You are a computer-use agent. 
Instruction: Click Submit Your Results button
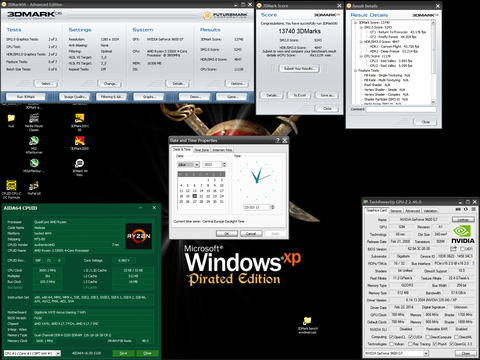point(299,69)
